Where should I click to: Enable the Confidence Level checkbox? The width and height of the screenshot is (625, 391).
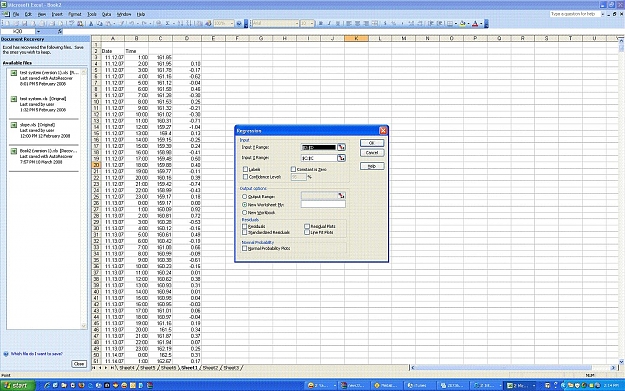click(245, 177)
